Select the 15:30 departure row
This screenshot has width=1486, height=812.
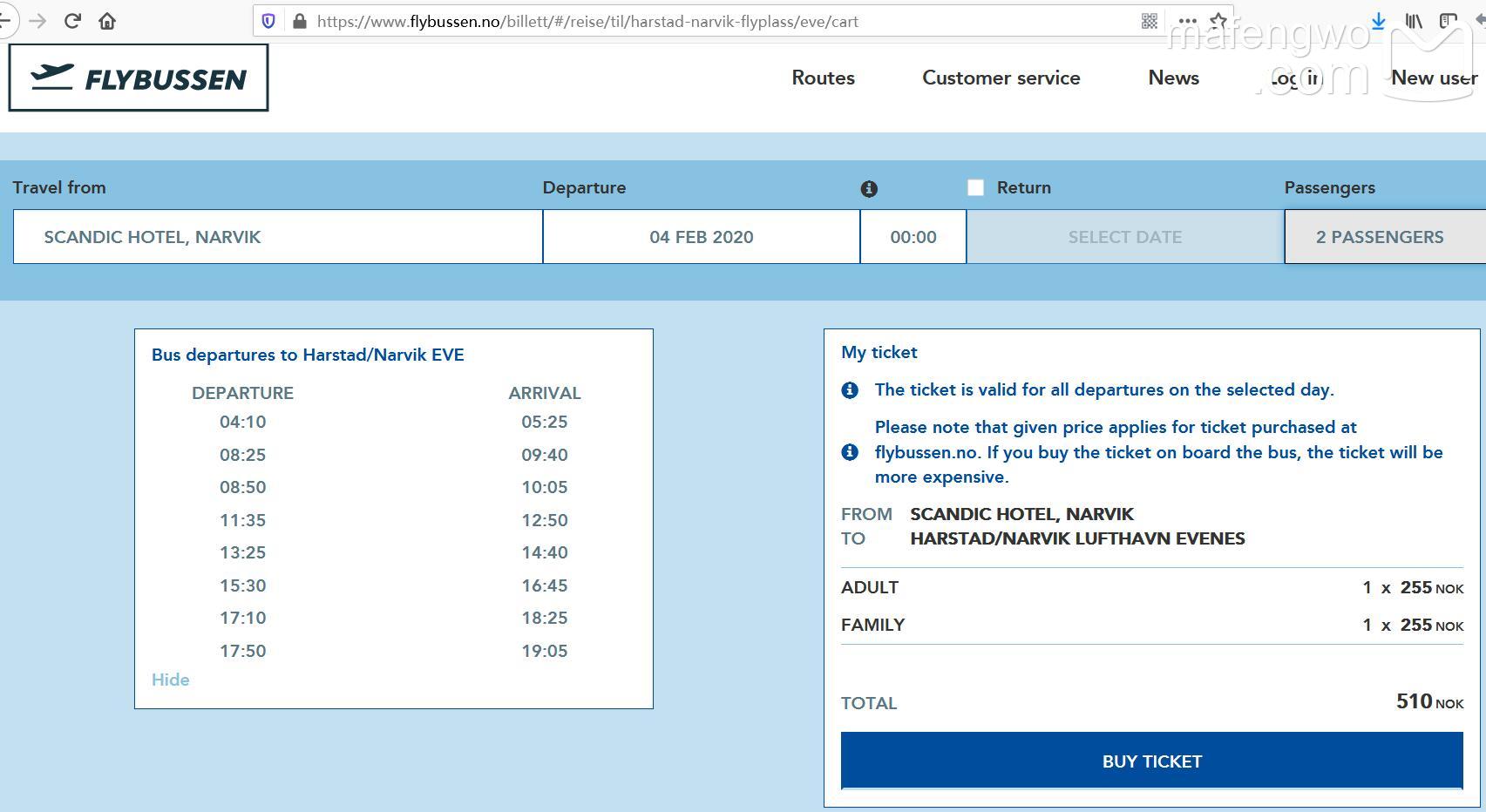[393, 585]
